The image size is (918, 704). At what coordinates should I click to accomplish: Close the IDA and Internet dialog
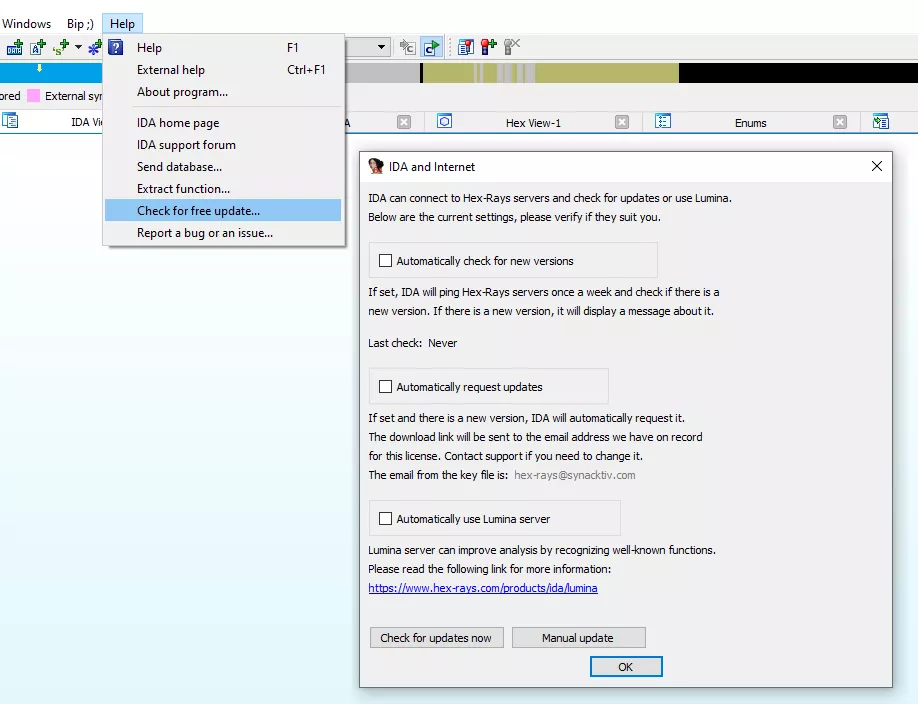pos(876,166)
